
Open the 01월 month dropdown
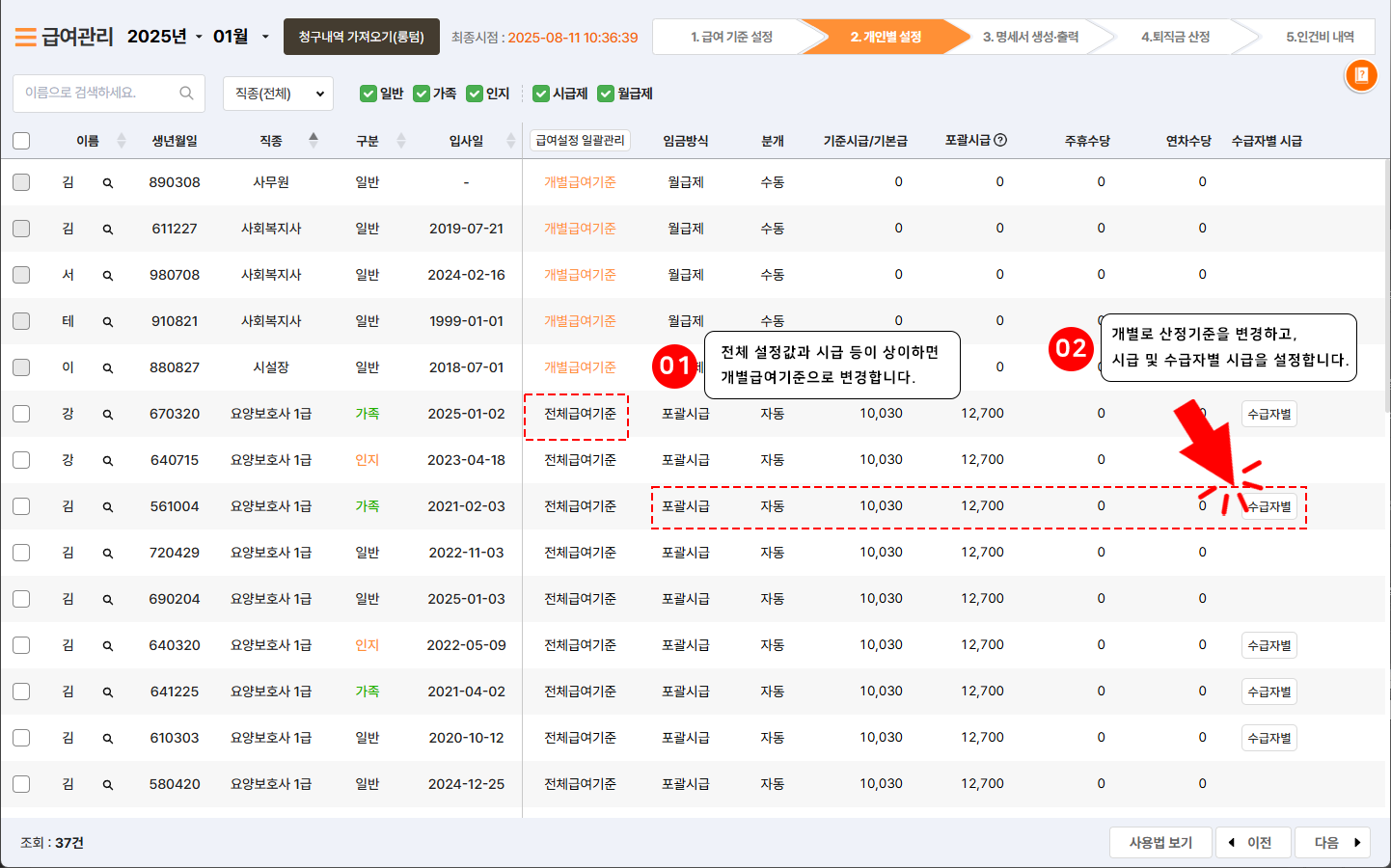[x=241, y=37]
